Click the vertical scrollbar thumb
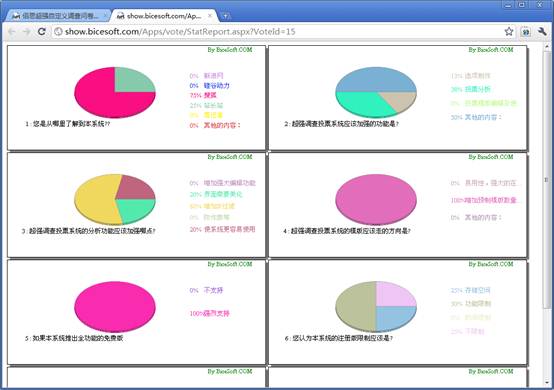The height and width of the screenshot is (390, 554). (547, 180)
